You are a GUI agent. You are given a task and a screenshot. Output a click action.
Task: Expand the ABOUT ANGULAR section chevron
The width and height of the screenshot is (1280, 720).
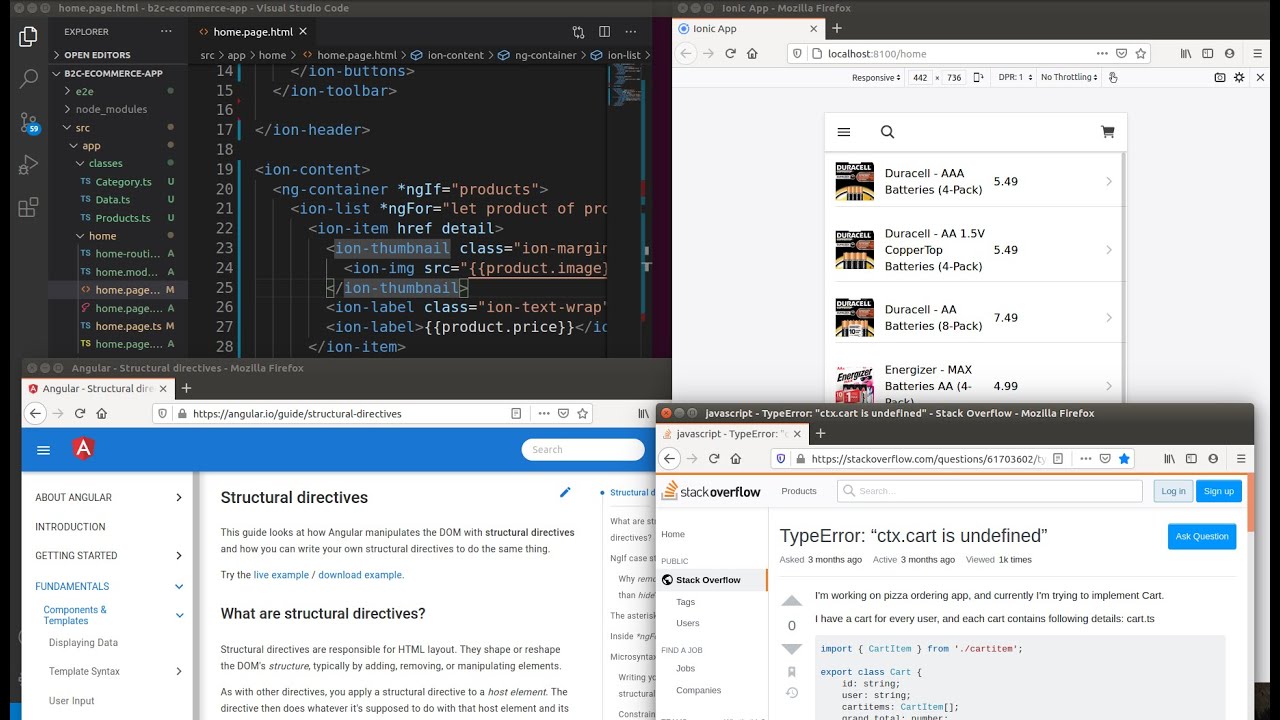pos(179,497)
